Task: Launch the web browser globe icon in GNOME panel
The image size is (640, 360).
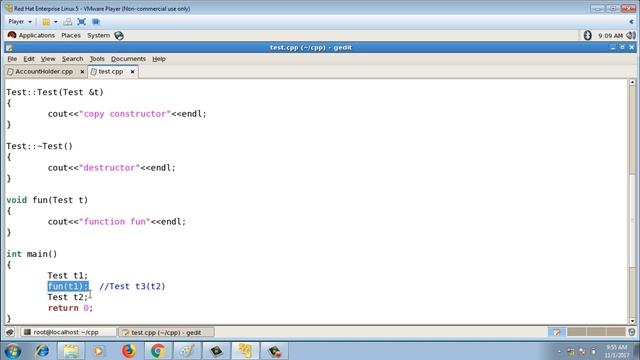Action: [x=119, y=36]
